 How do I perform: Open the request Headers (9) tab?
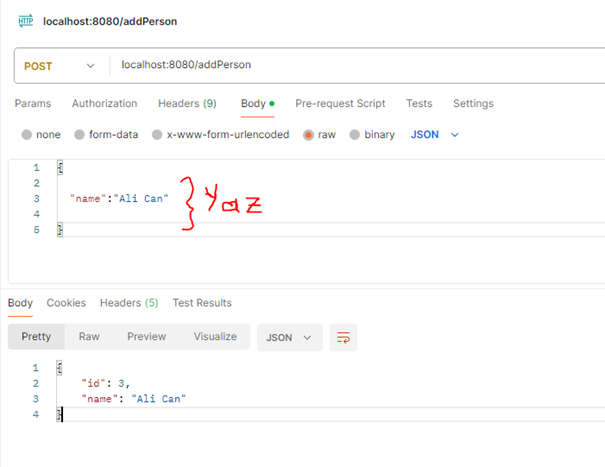[x=187, y=103]
